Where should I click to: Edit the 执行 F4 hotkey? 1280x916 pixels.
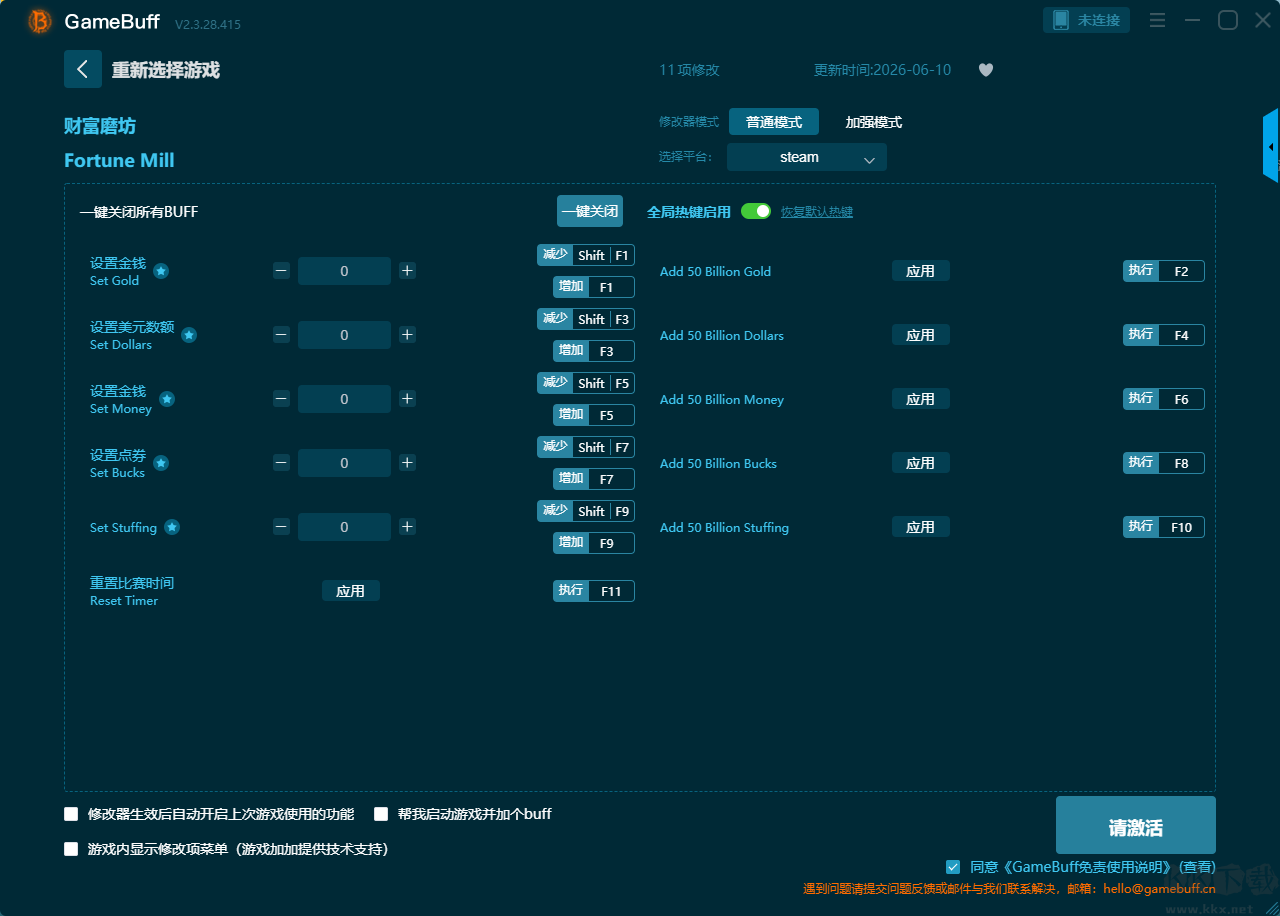tap(1164, 335)
